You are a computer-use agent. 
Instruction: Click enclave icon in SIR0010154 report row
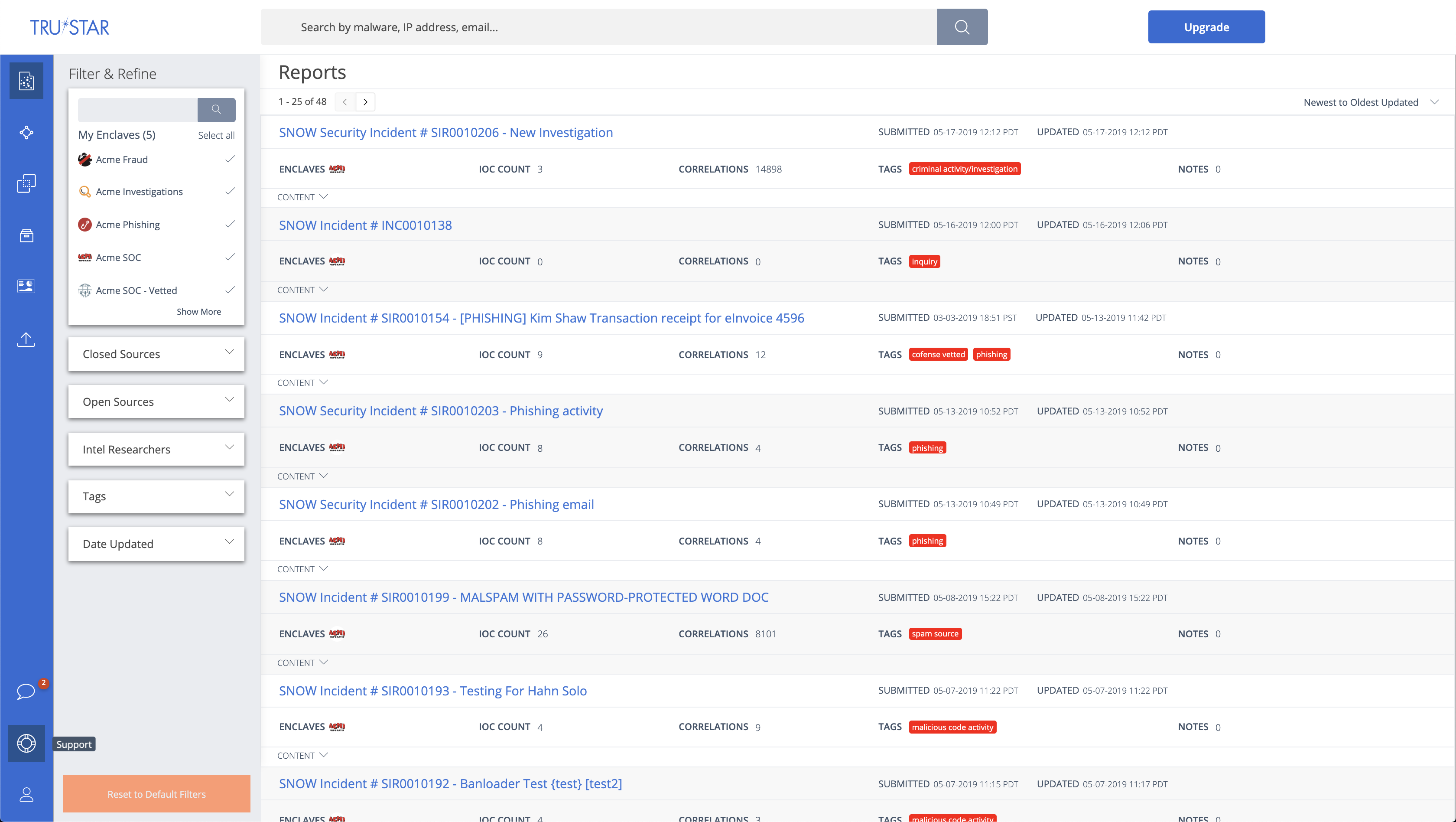[x=337, y=355]
